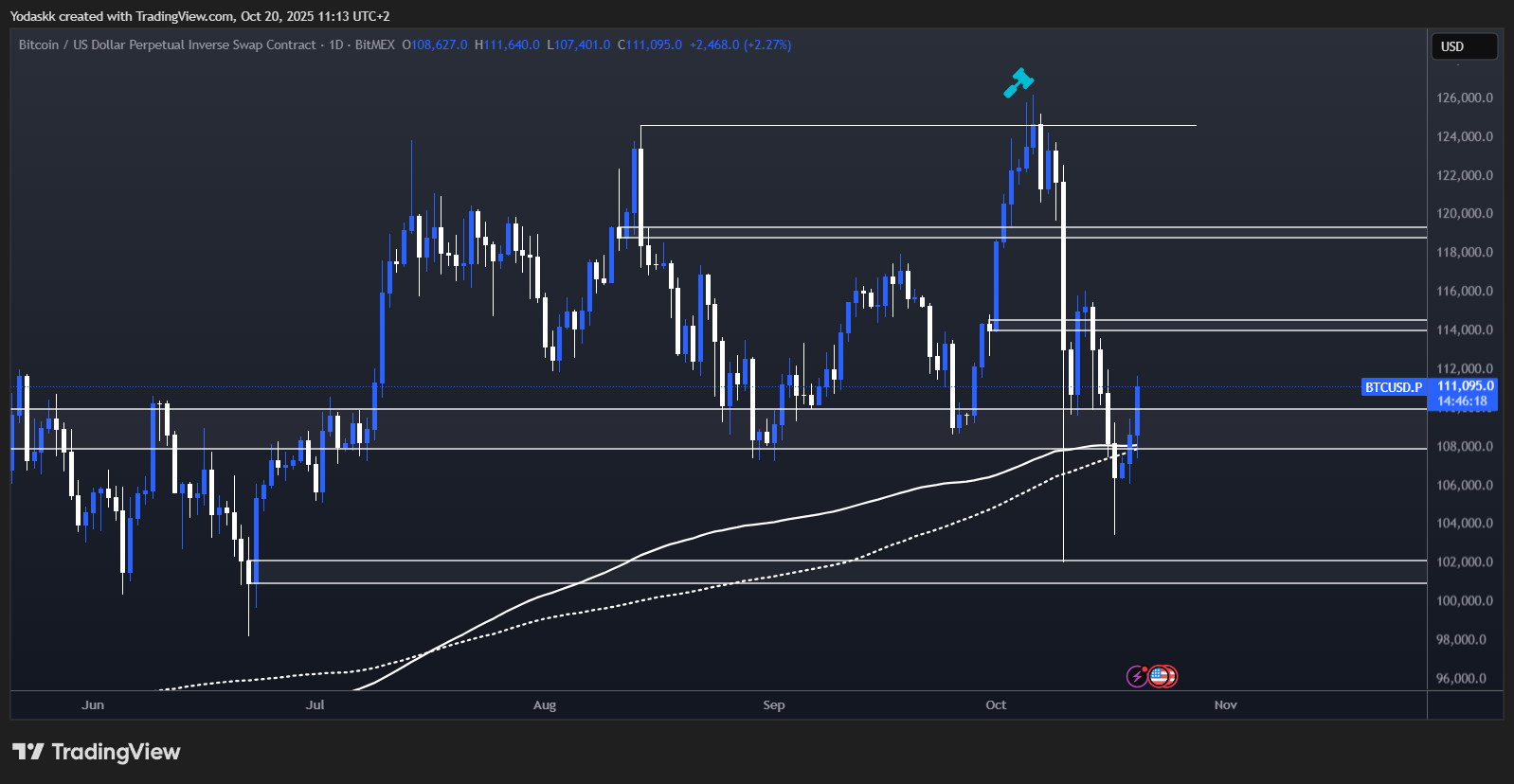Viewport: 1514px width, 784px height.
Task: Click the Bitcoin / US Dollar Perpetual symbol title
Action: [167, 45]
